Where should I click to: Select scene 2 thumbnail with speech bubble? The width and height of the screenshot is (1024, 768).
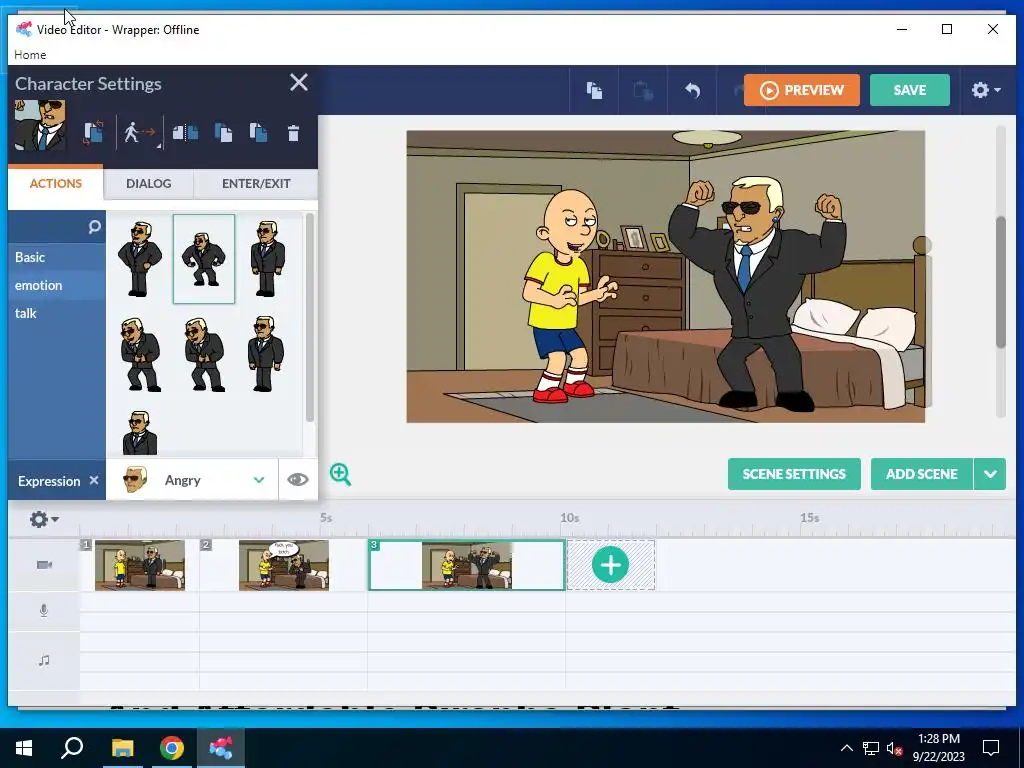[283, 565]
